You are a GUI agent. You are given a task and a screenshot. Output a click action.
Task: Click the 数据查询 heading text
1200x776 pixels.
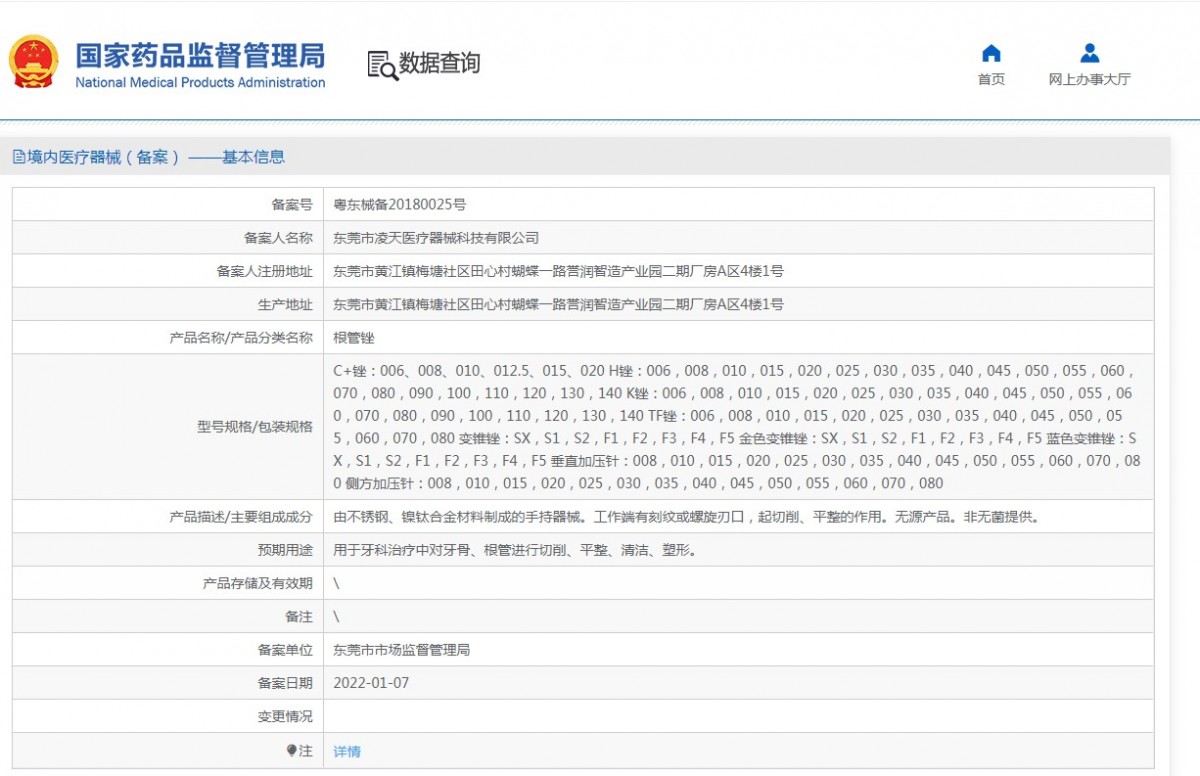[440, 63]
